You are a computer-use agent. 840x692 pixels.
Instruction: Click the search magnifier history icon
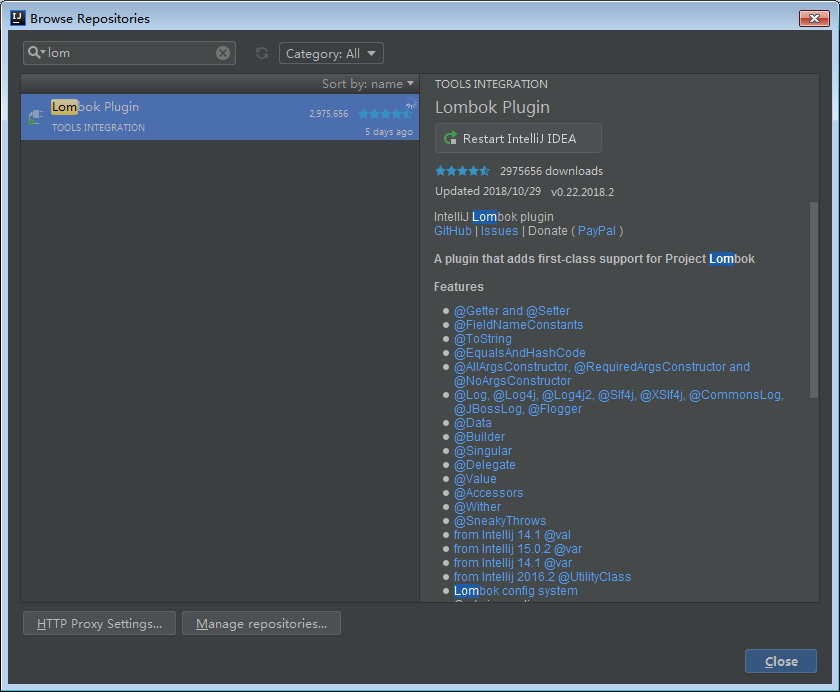point(36,52)
